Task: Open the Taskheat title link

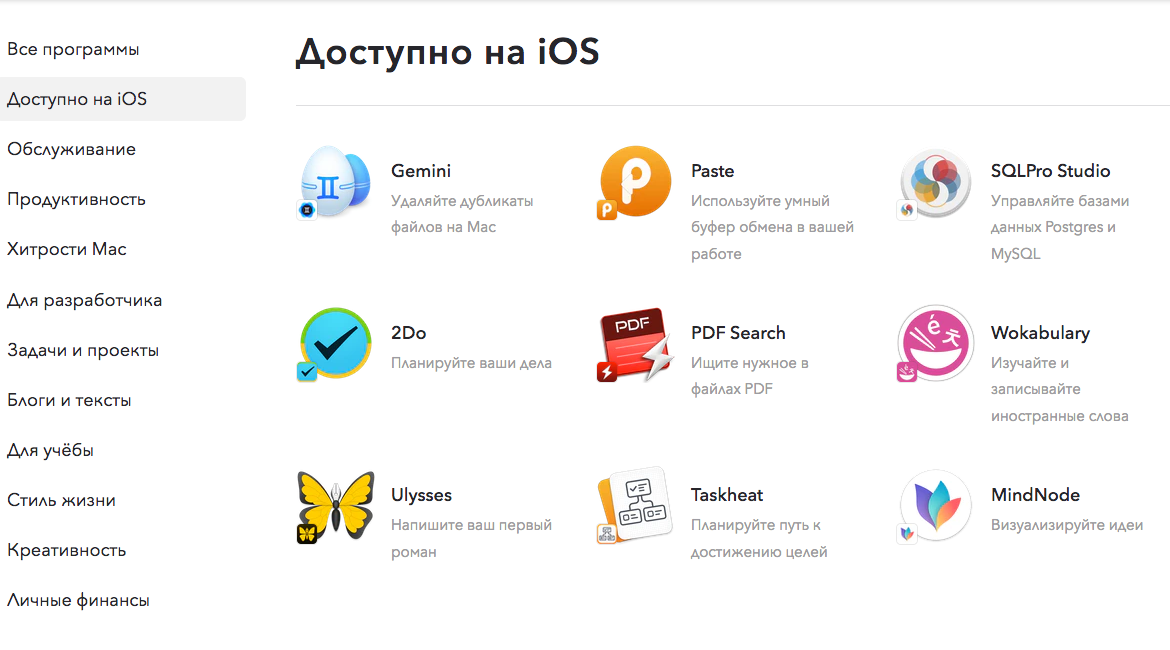Action: tap(727, 495)
